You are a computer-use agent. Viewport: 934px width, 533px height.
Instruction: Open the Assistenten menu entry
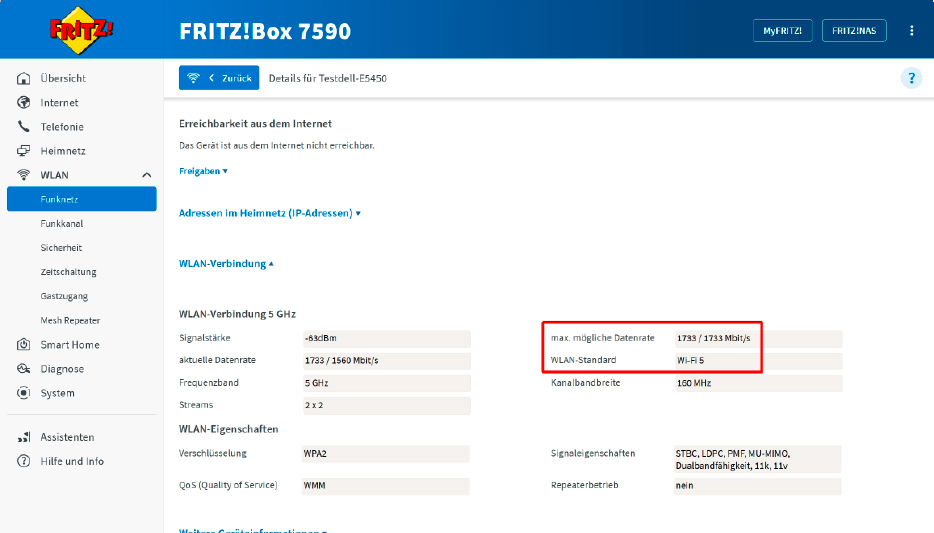click(x=67, y=437)
